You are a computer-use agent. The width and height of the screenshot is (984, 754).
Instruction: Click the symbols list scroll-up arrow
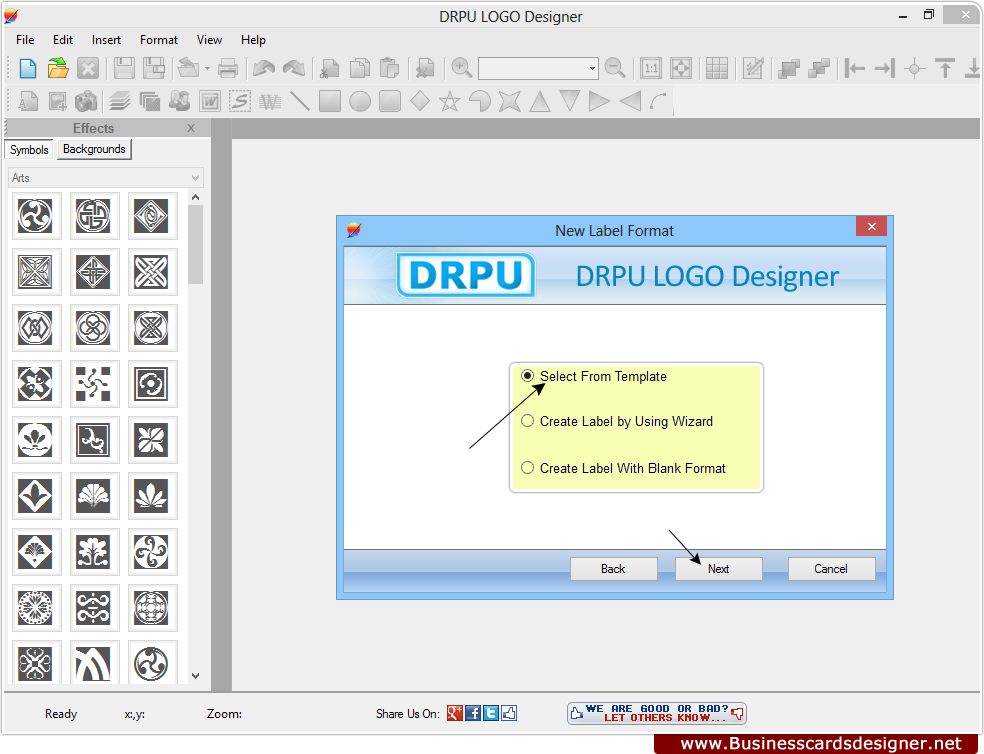[x=195, y=198]
